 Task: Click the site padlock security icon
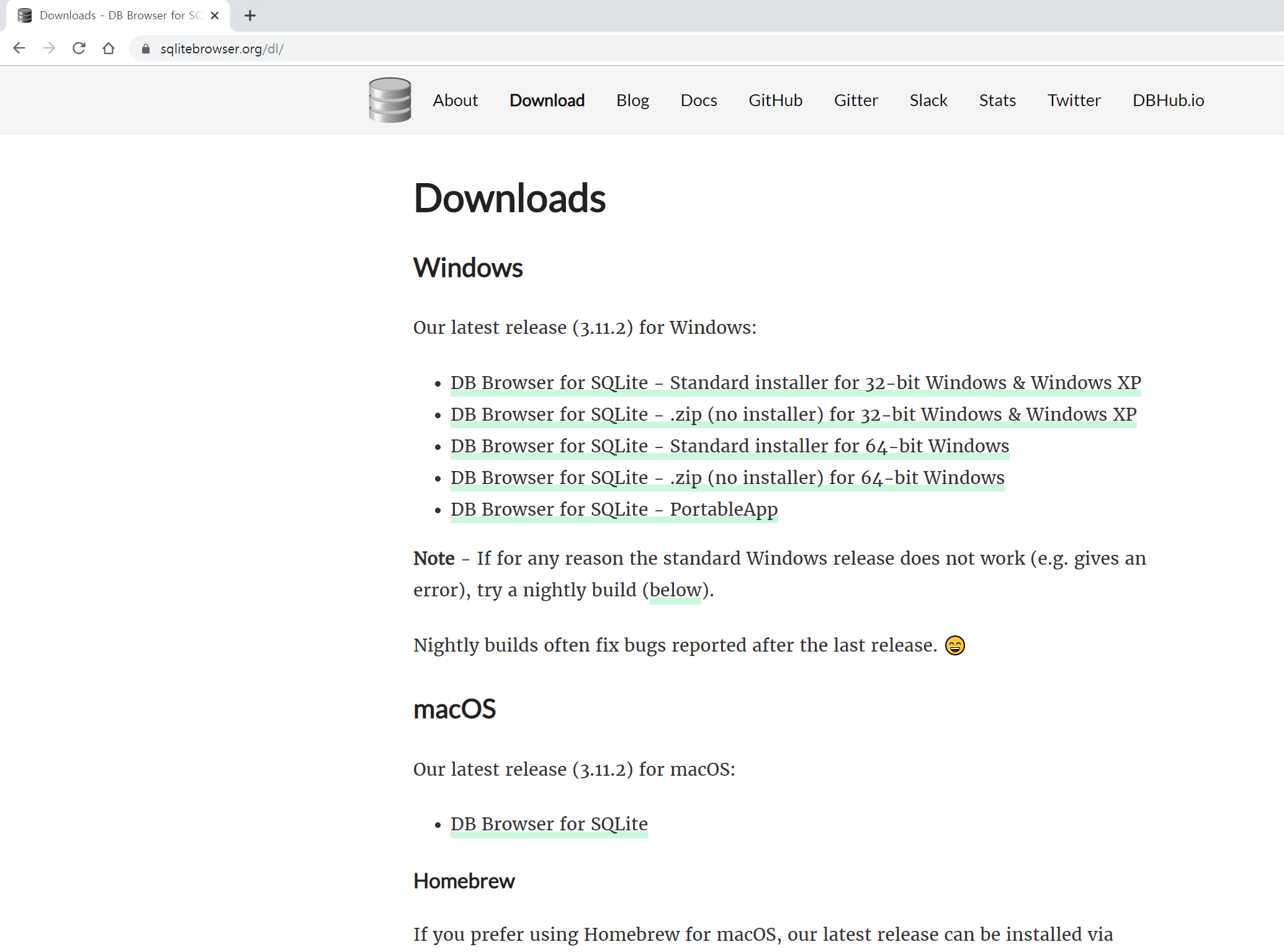(x=146, y=49)
